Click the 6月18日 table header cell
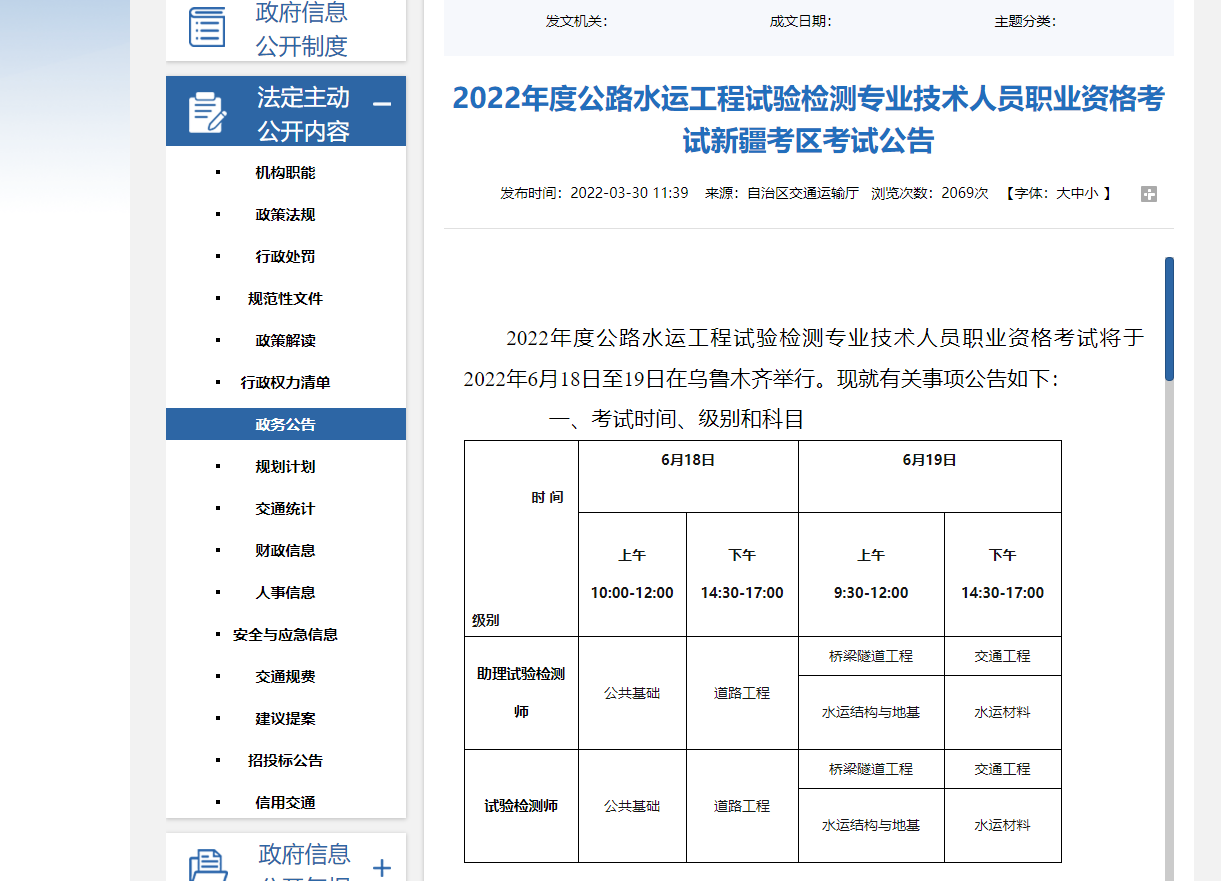This screenshot has width=1221, height=881. [x=688, y=476]
